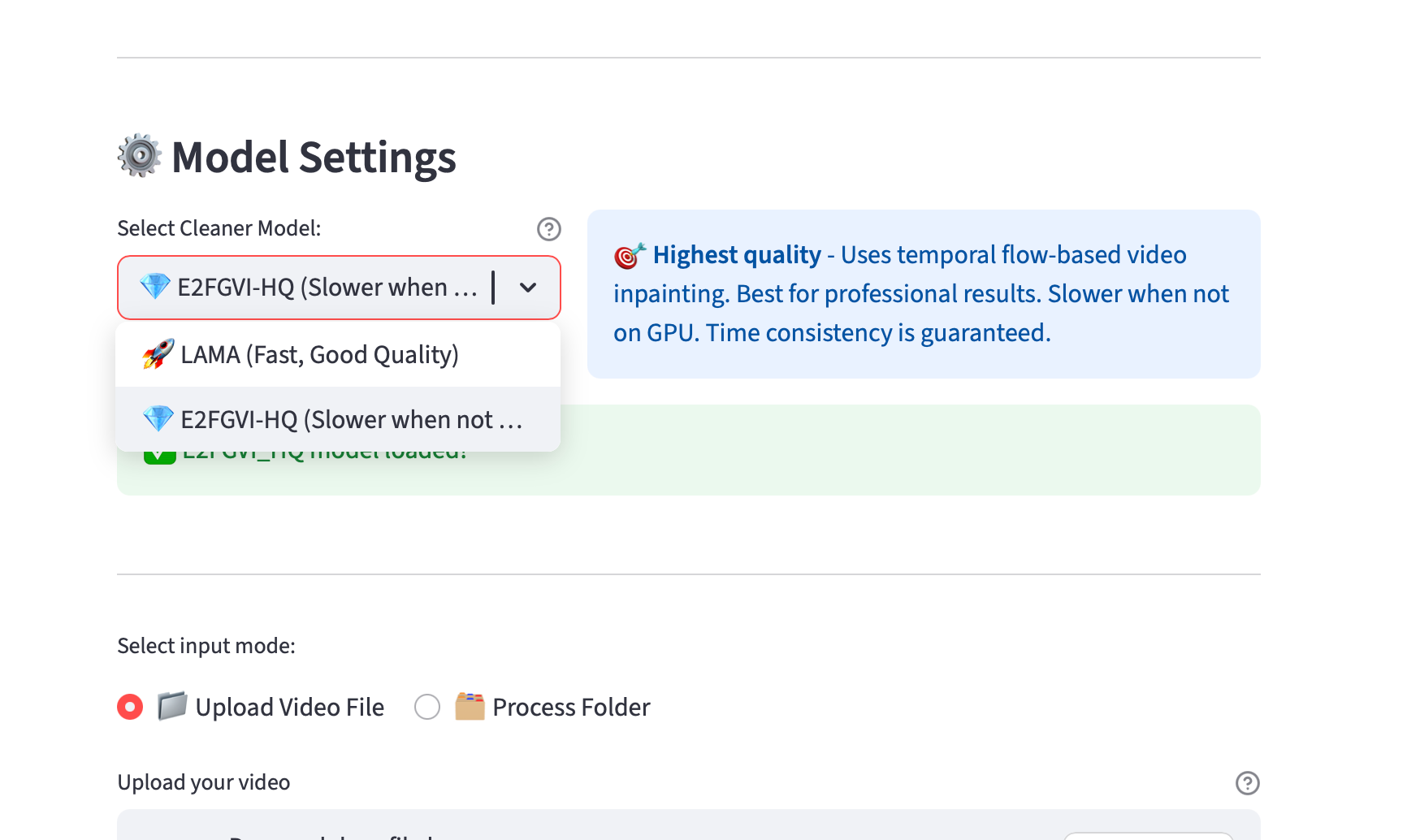Click the green checkmark icon in the success banner
1420x840 pixels.
pyautogui.click(x=160, y=457)
